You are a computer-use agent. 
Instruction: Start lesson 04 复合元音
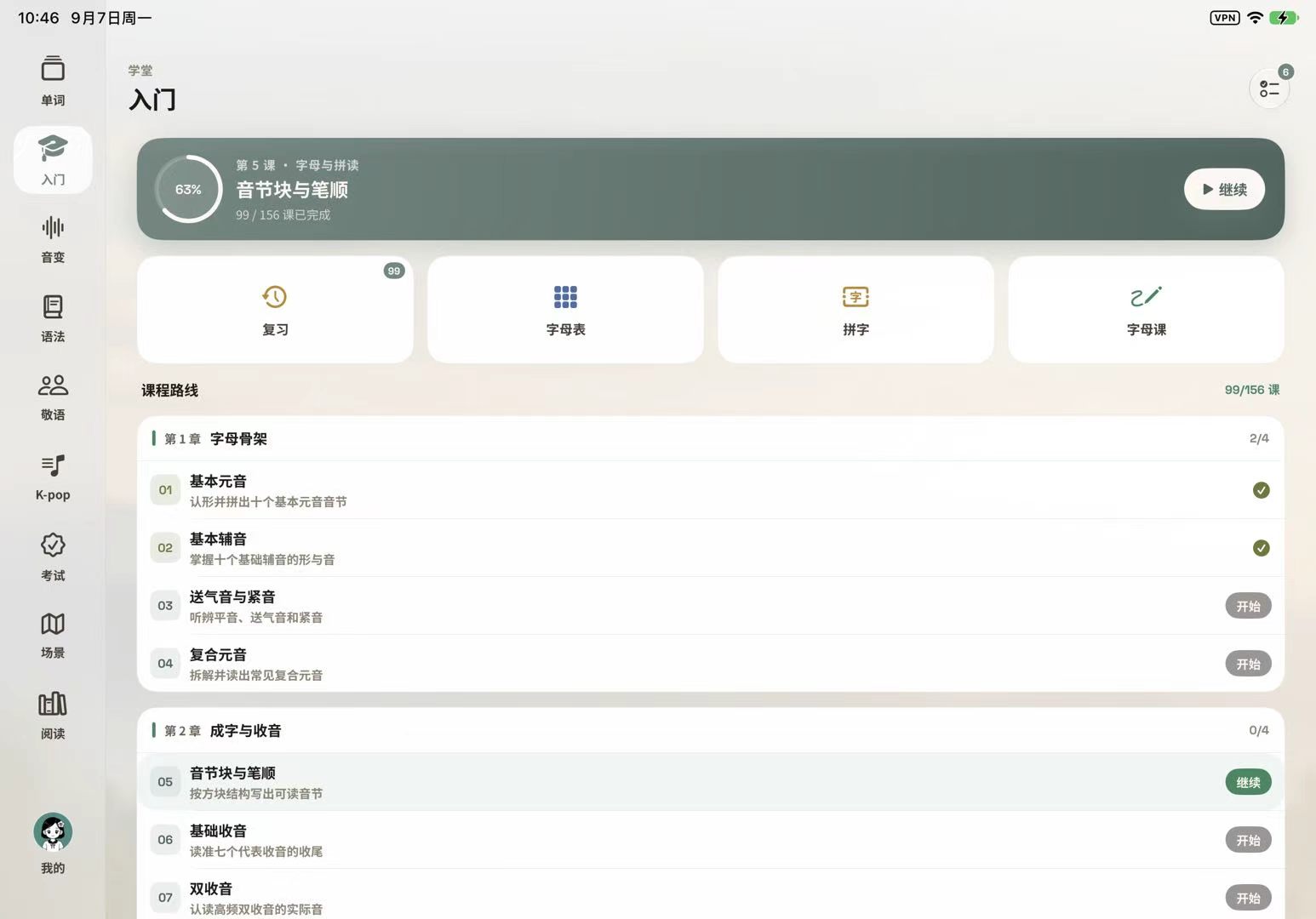[x=1248, y=664]
